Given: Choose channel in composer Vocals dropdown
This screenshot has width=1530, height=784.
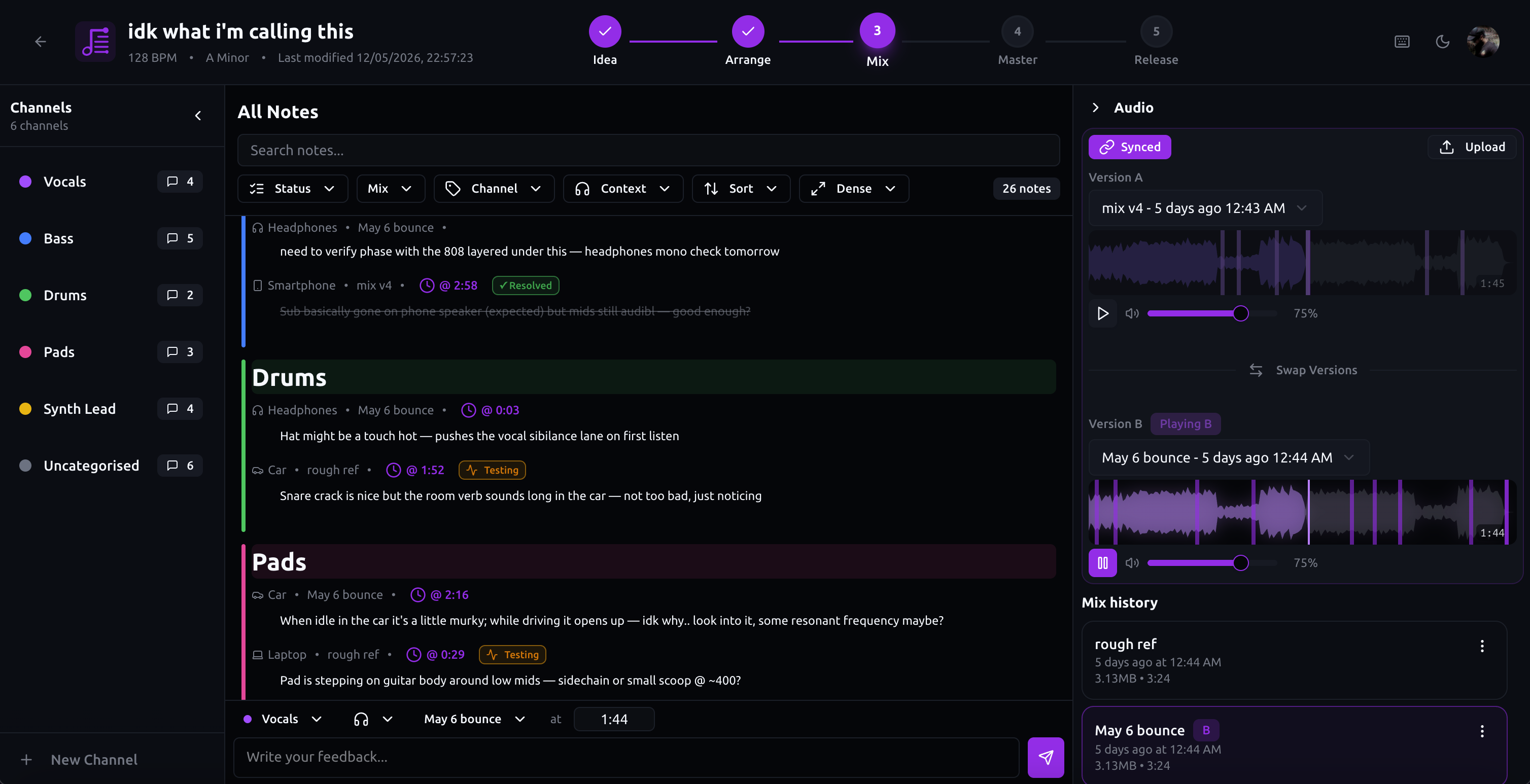Looking at the screenshot, I should click(283, 719).
